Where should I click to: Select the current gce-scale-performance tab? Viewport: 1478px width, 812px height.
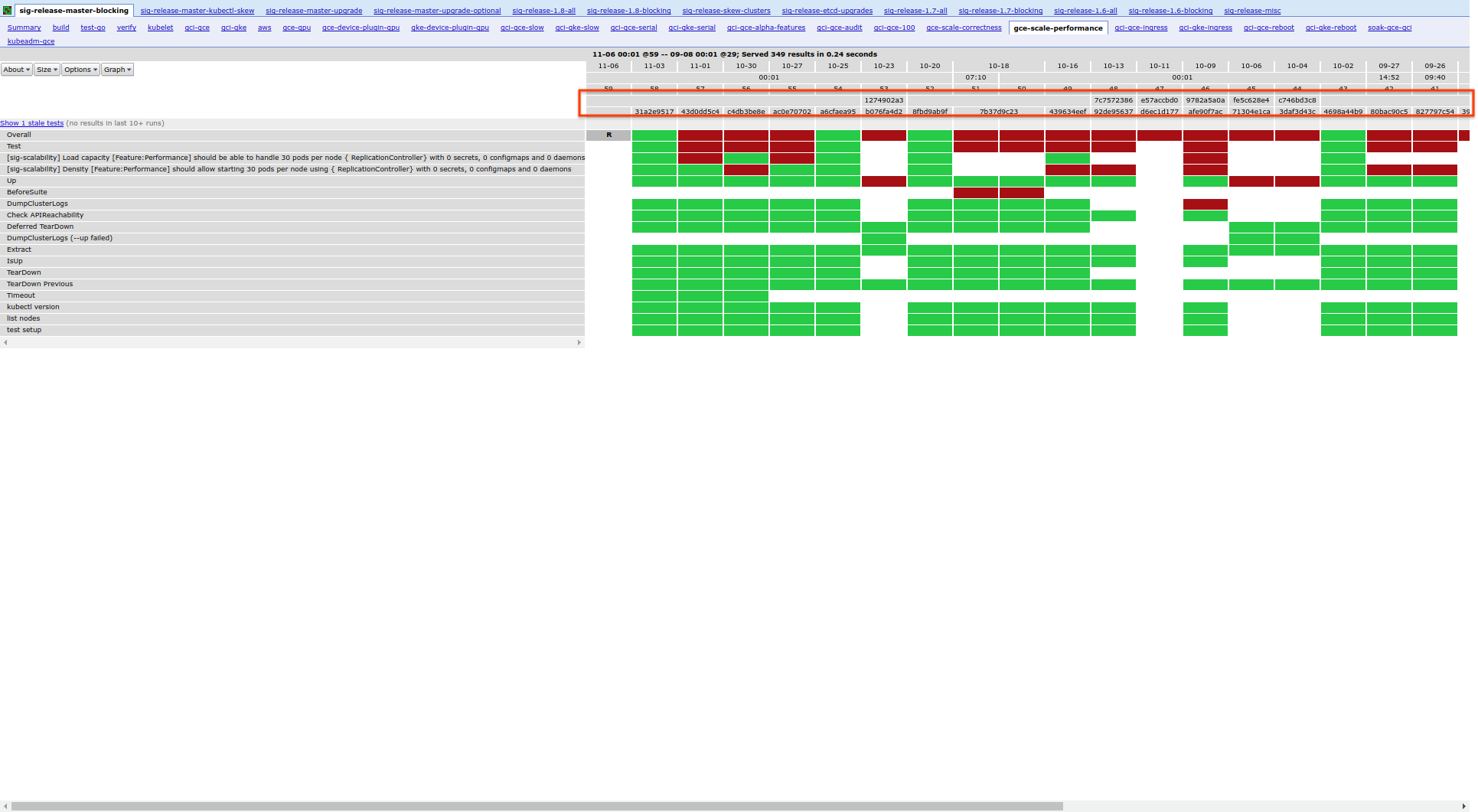click(1058, 28)
